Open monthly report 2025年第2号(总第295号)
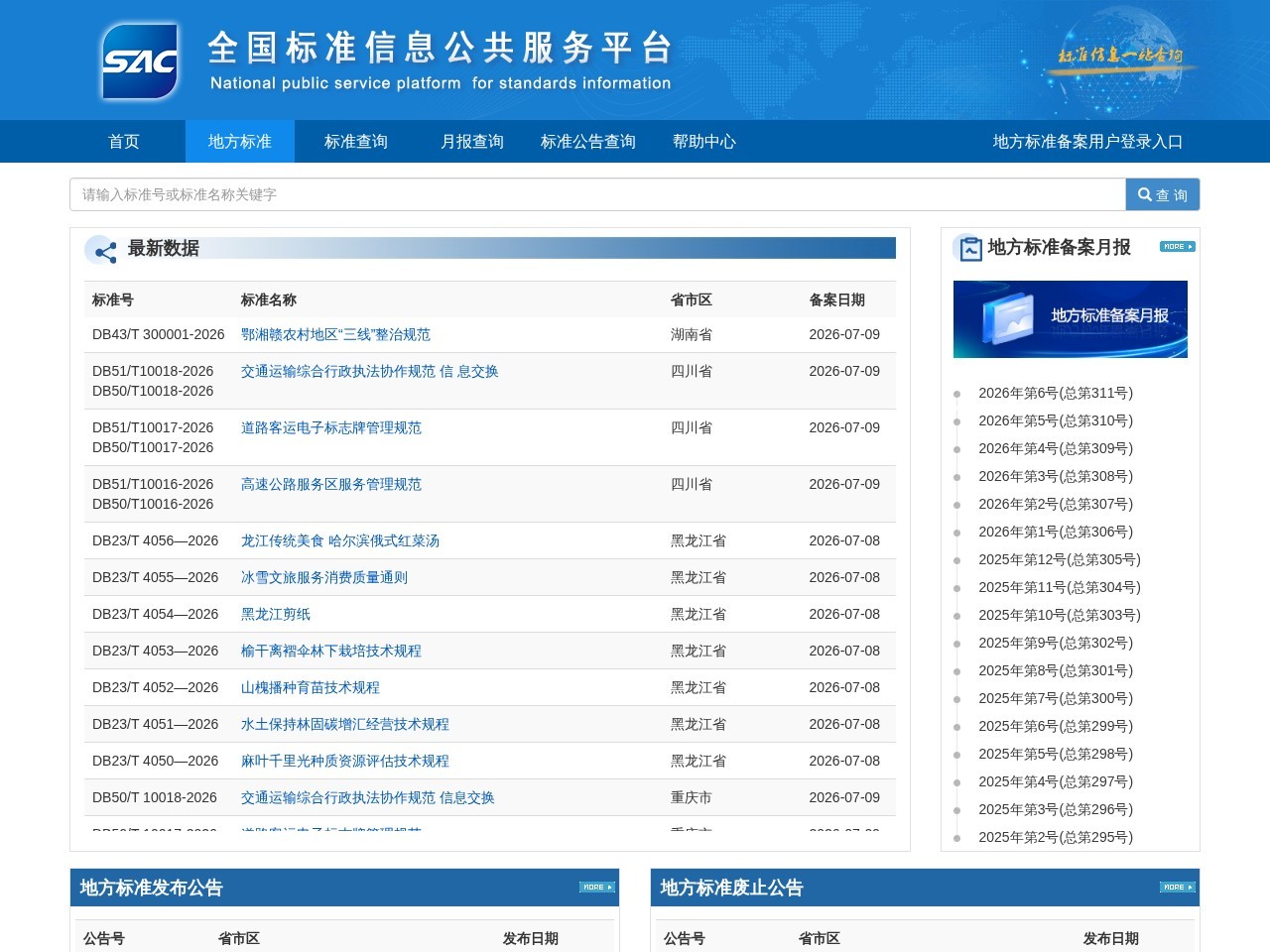The image size is (1270, 952). click(x=1056, y=838)
